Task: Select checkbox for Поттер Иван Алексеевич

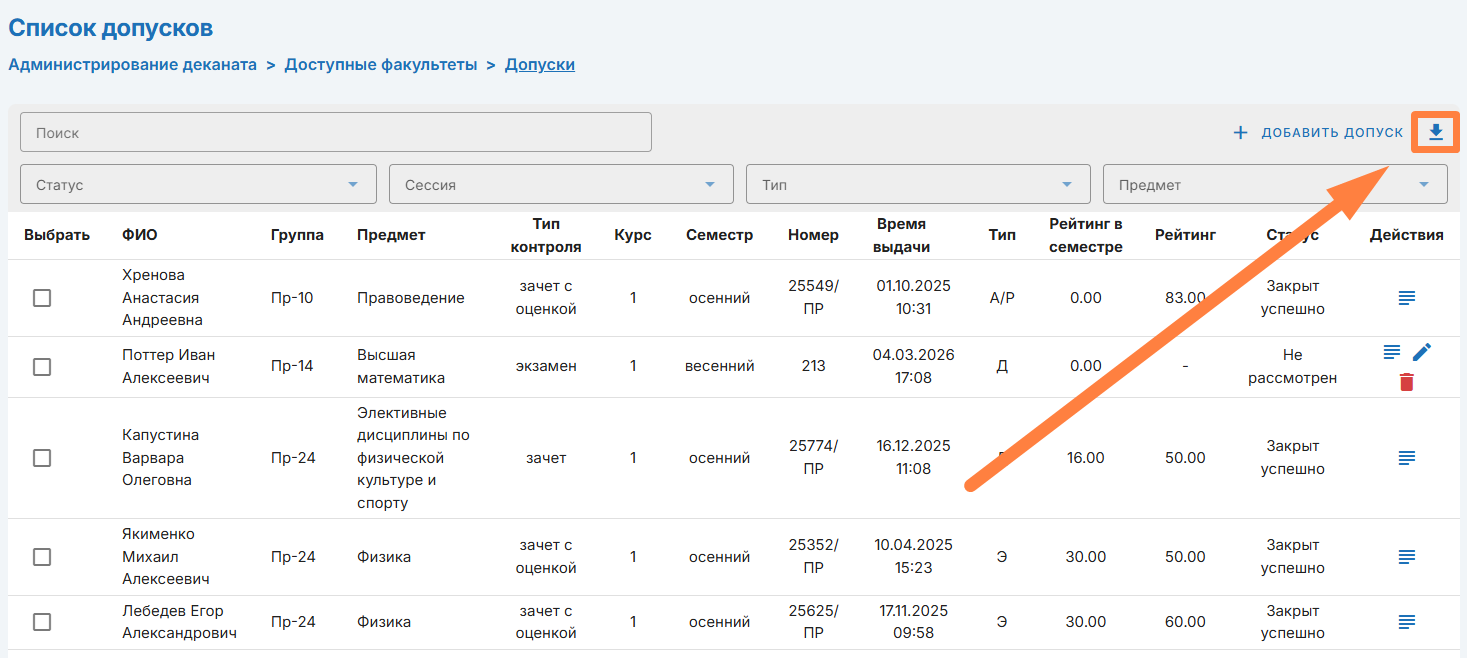Action: tap(42, 367)
